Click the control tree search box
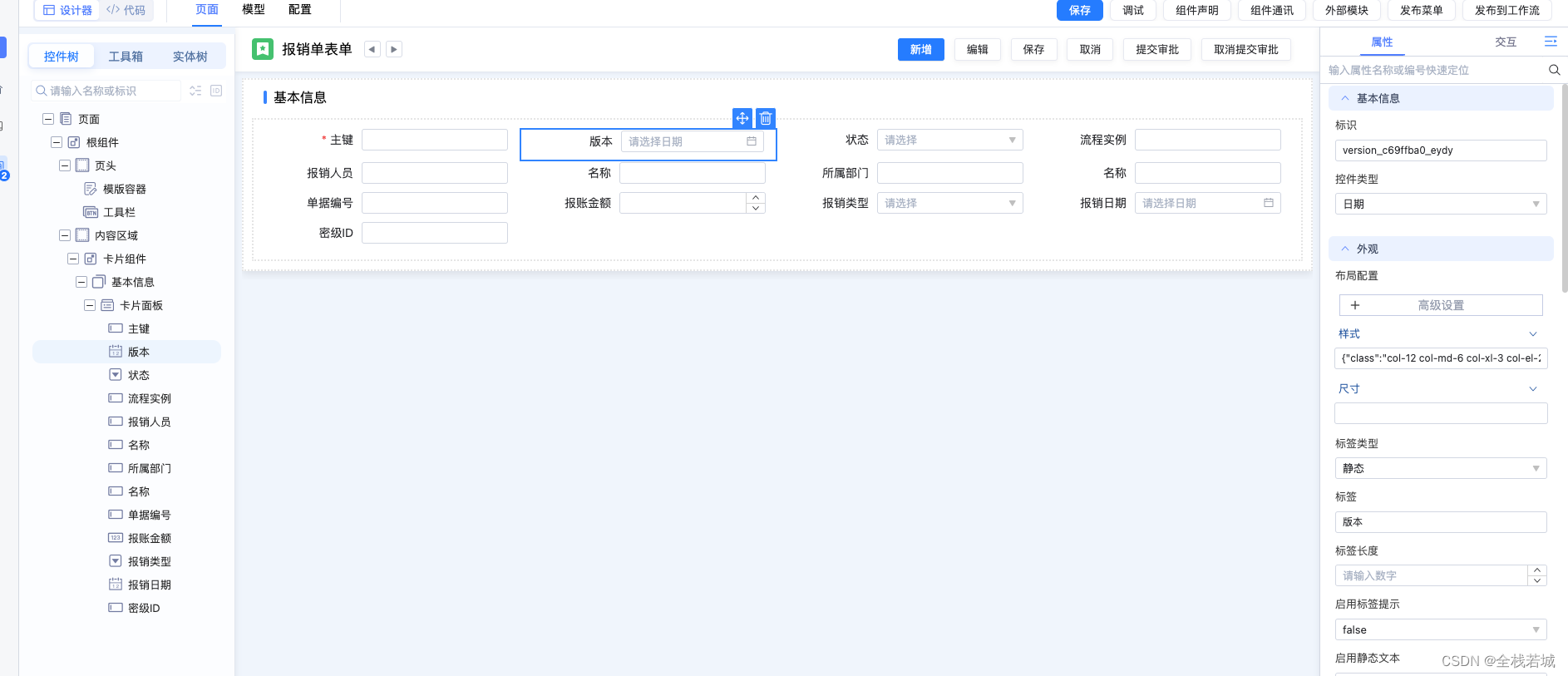The width and height of the screenshot is (1568, 676). click(106, 91)
